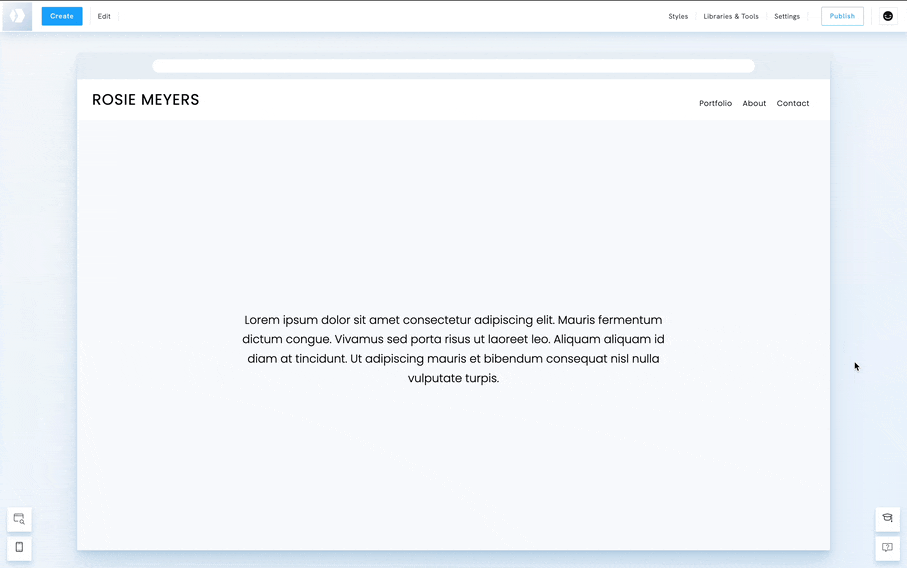This screenshot has height=568, width=907.
Task: Select the ROSIE MEYERS site title
Action: 146,100
